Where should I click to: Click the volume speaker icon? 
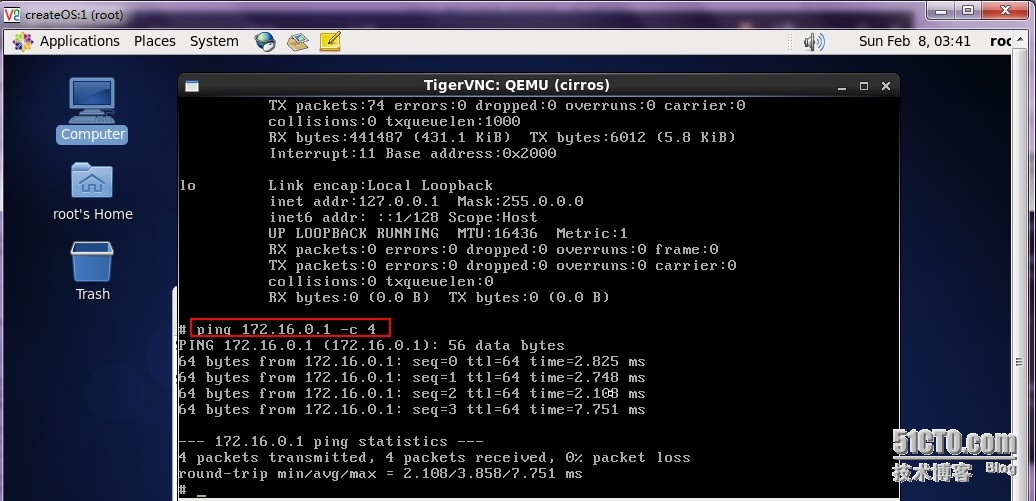(813, 41)
